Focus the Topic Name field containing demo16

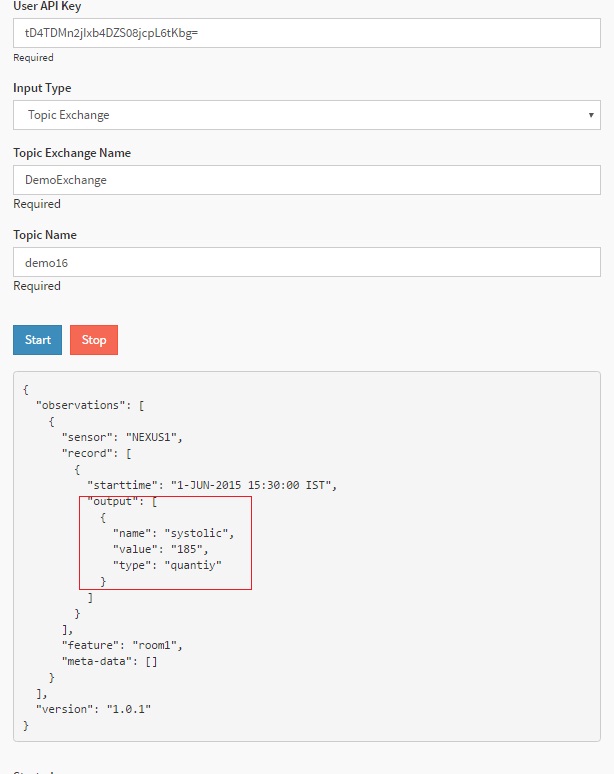307,262
